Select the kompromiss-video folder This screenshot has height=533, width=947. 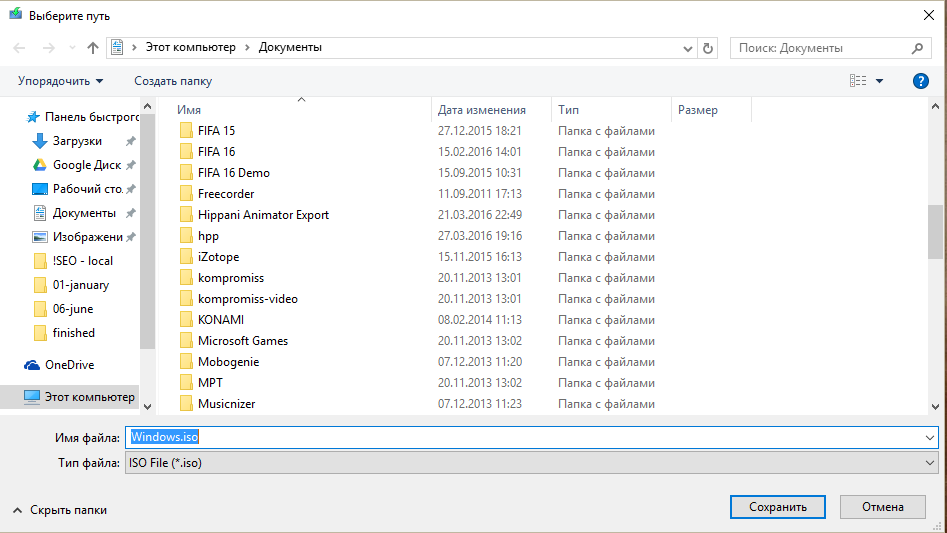(248, 299)
